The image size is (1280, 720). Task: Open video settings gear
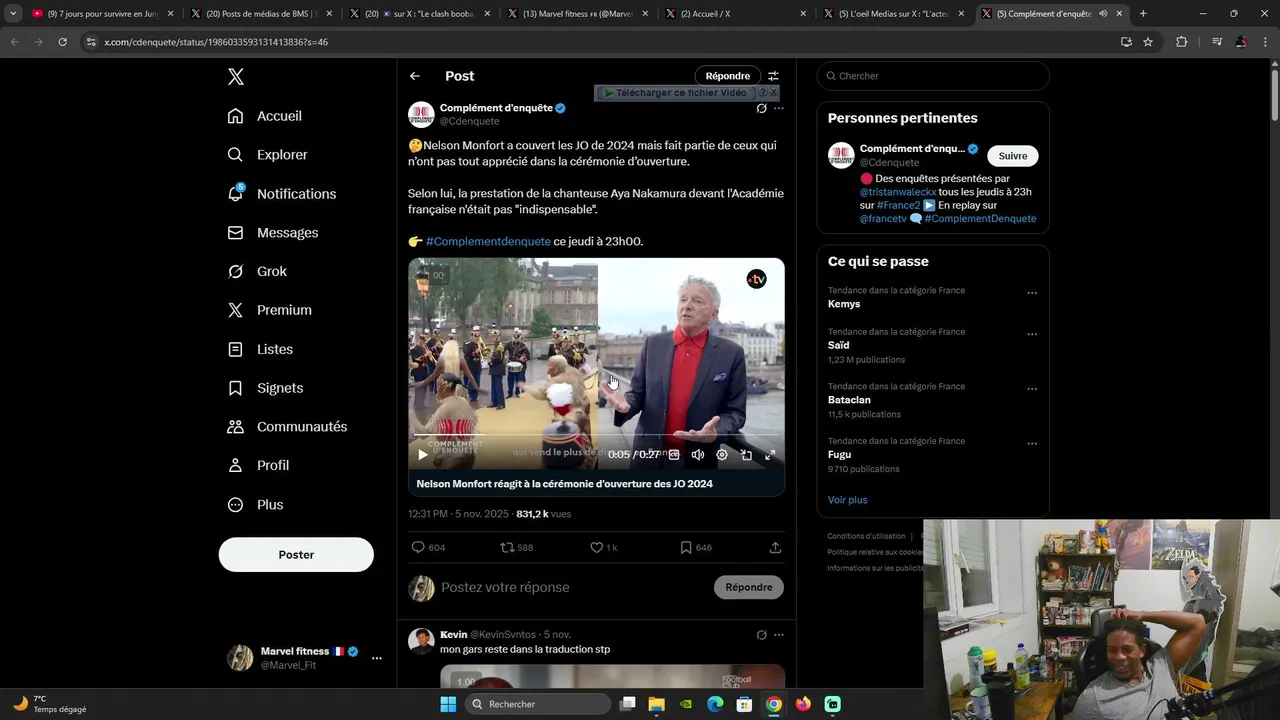pyautogui.click(x=722, y=455)
